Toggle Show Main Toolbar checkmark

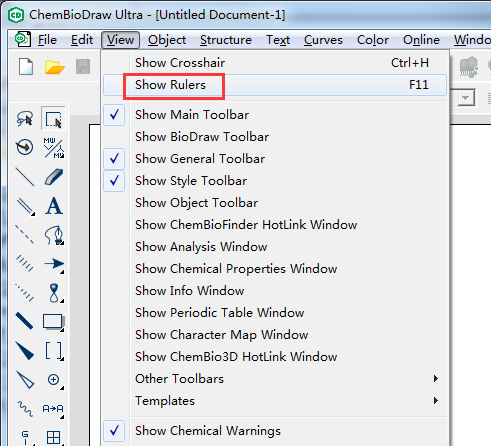pos(114,115)
